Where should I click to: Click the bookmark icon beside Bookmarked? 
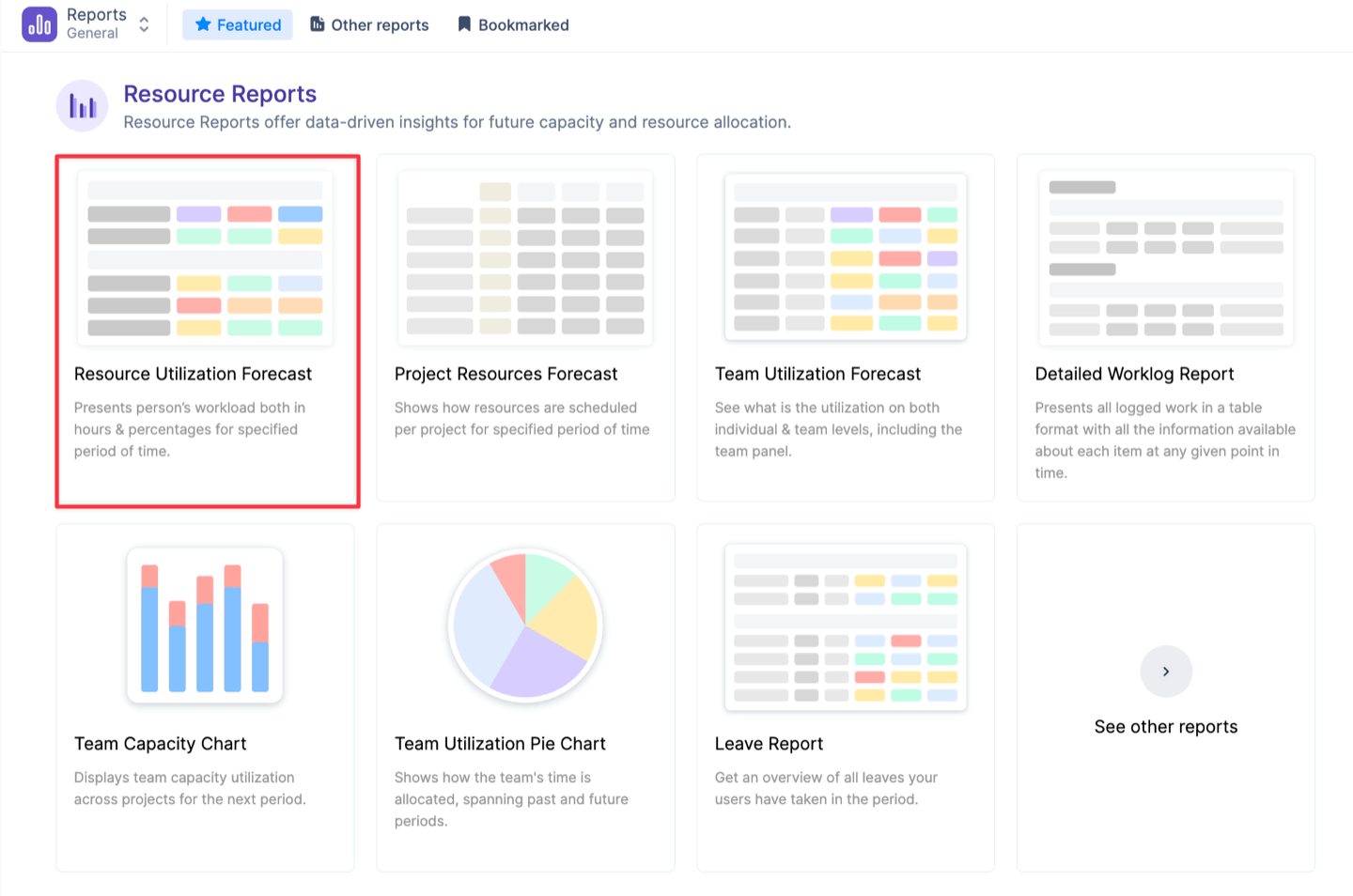point(464,24)
